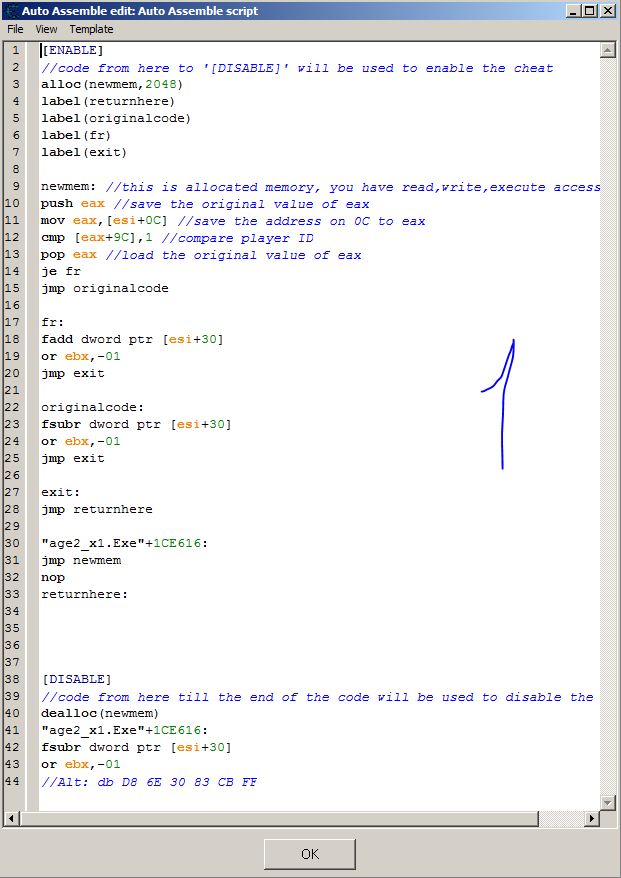
Task: Close the Auto Assemble window
Action: click(x=608, y=11)
